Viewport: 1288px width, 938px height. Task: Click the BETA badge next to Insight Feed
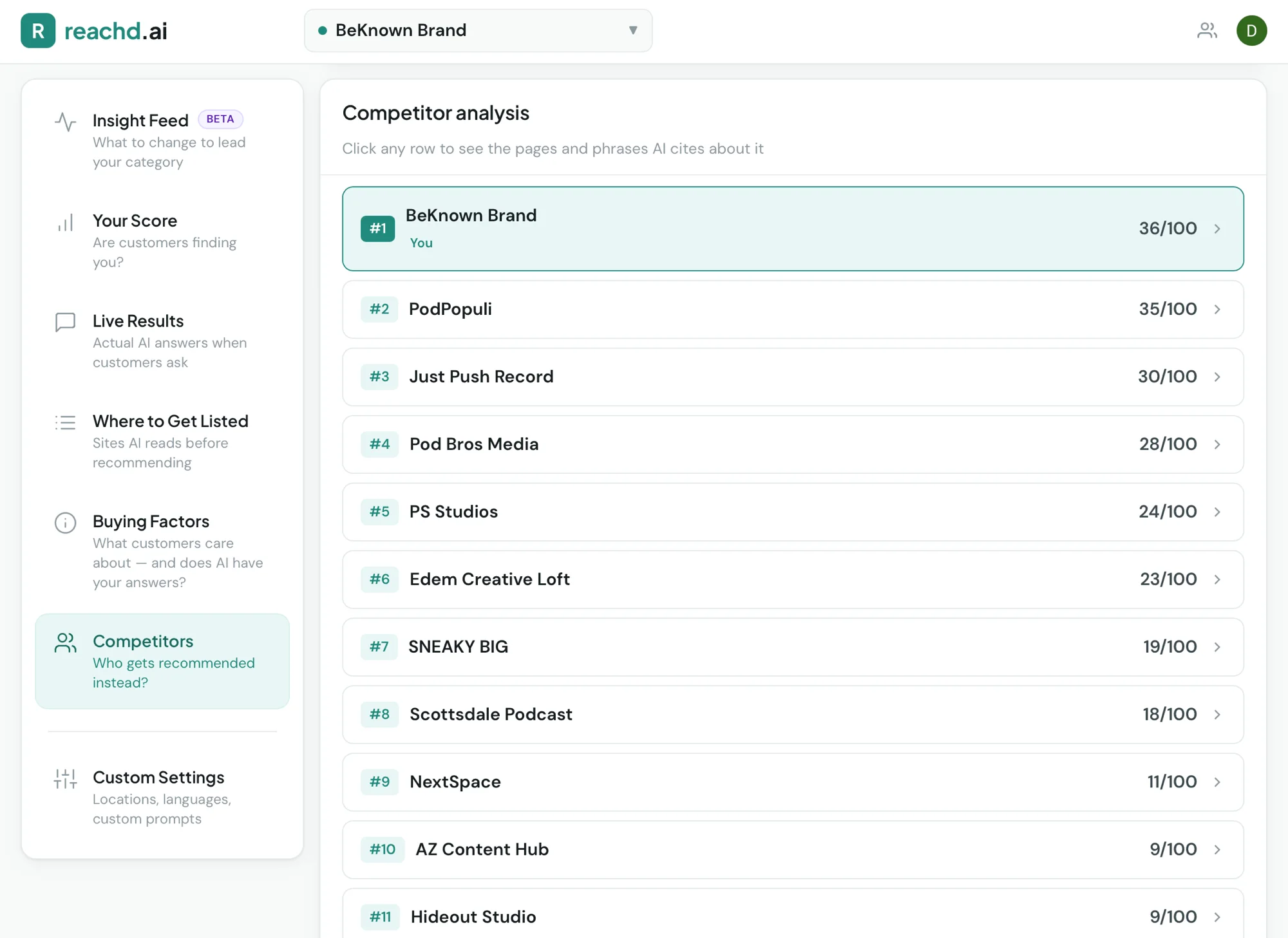point(220,119)
